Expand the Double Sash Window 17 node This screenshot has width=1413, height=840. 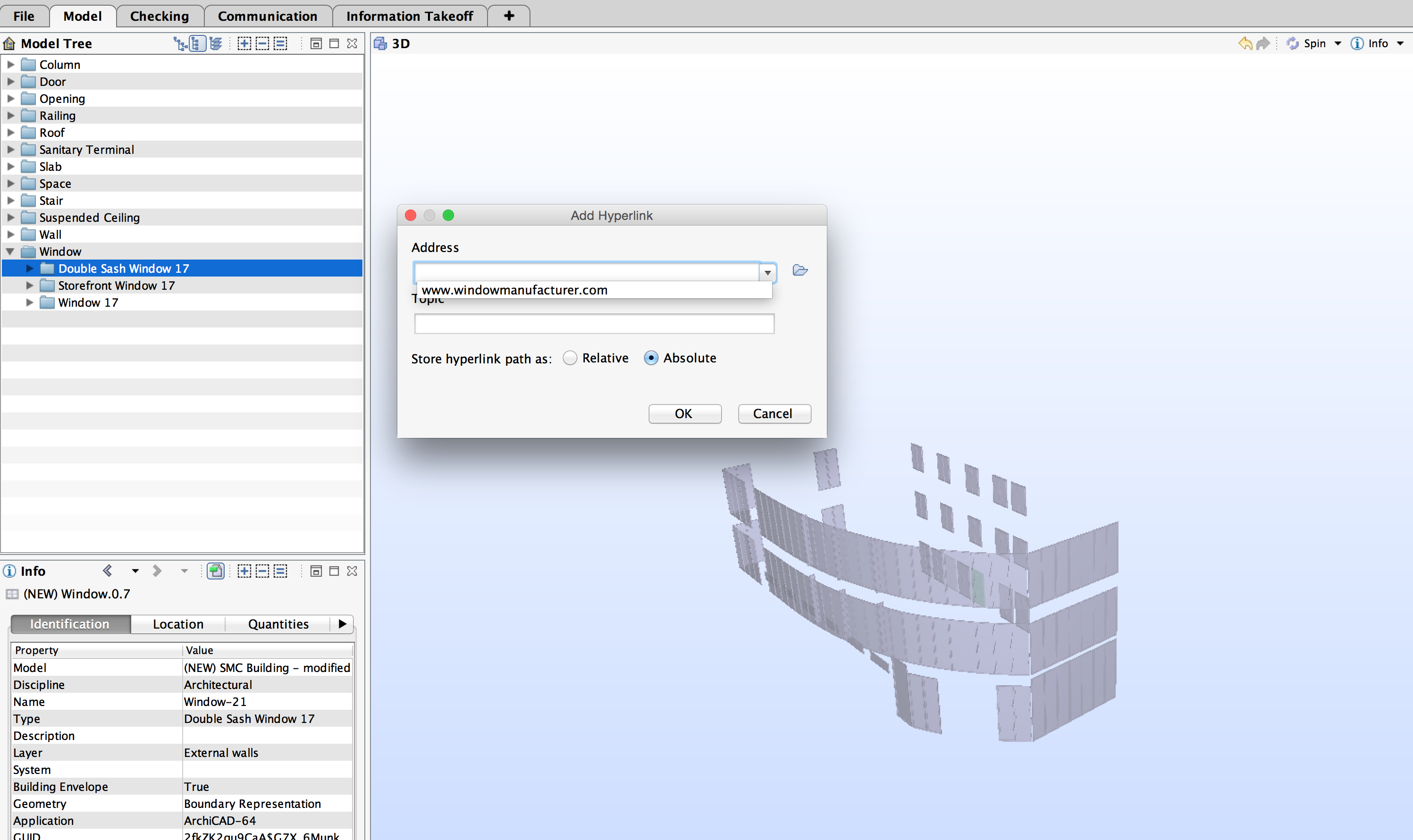point(29,269)
